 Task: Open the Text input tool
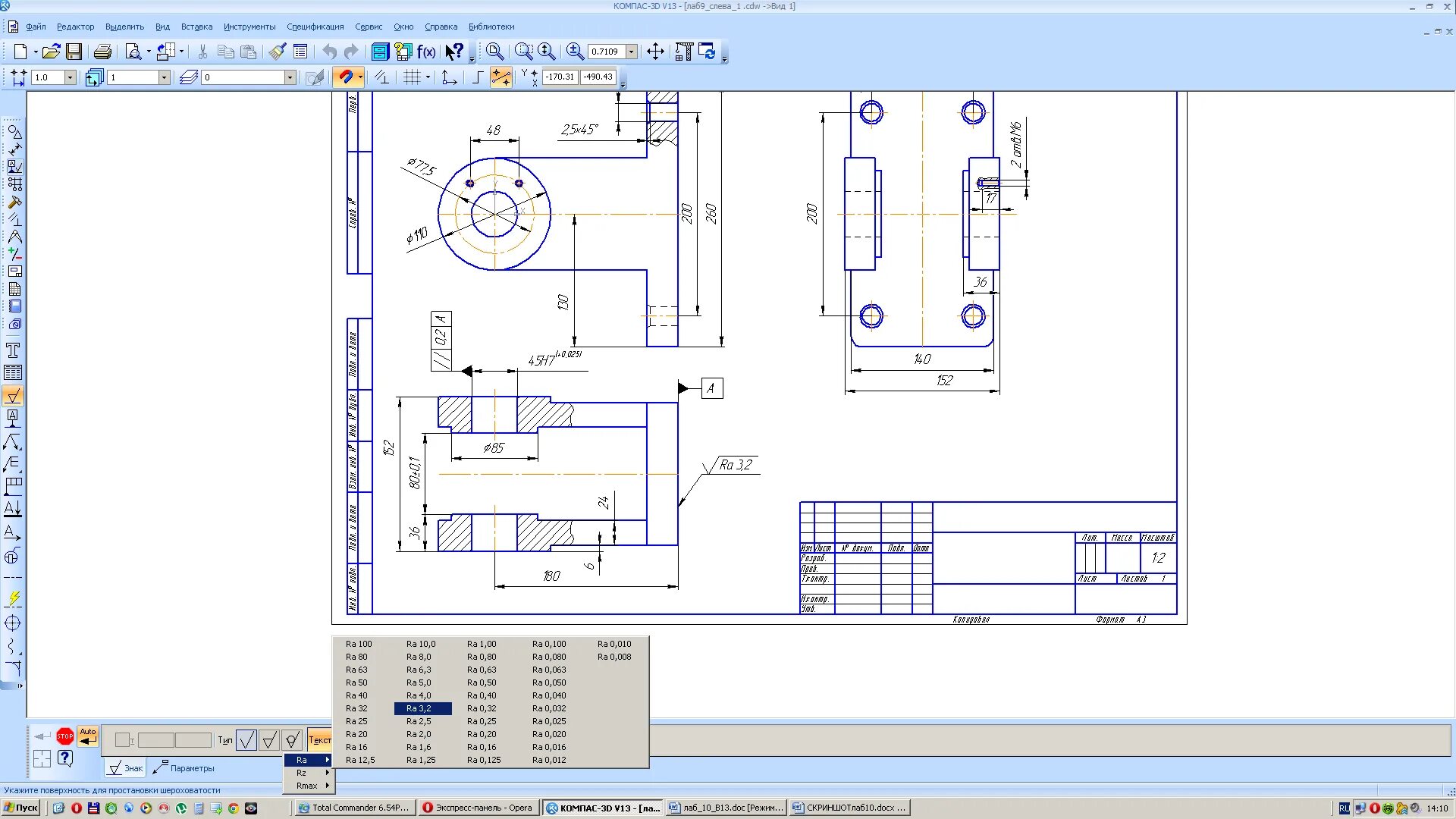tap(13, 350)
